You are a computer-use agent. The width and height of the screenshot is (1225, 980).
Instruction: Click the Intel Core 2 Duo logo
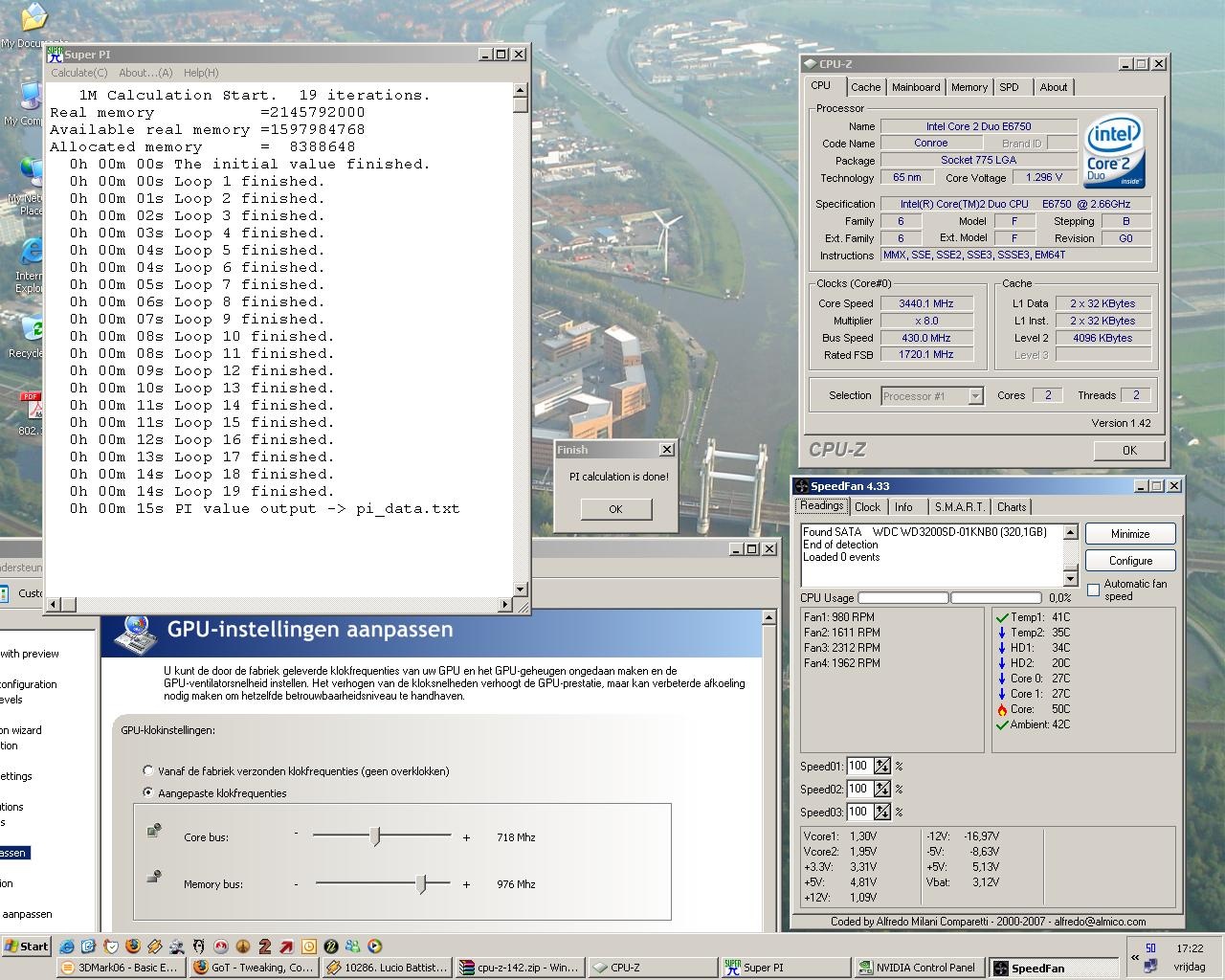click(1114, 152)
